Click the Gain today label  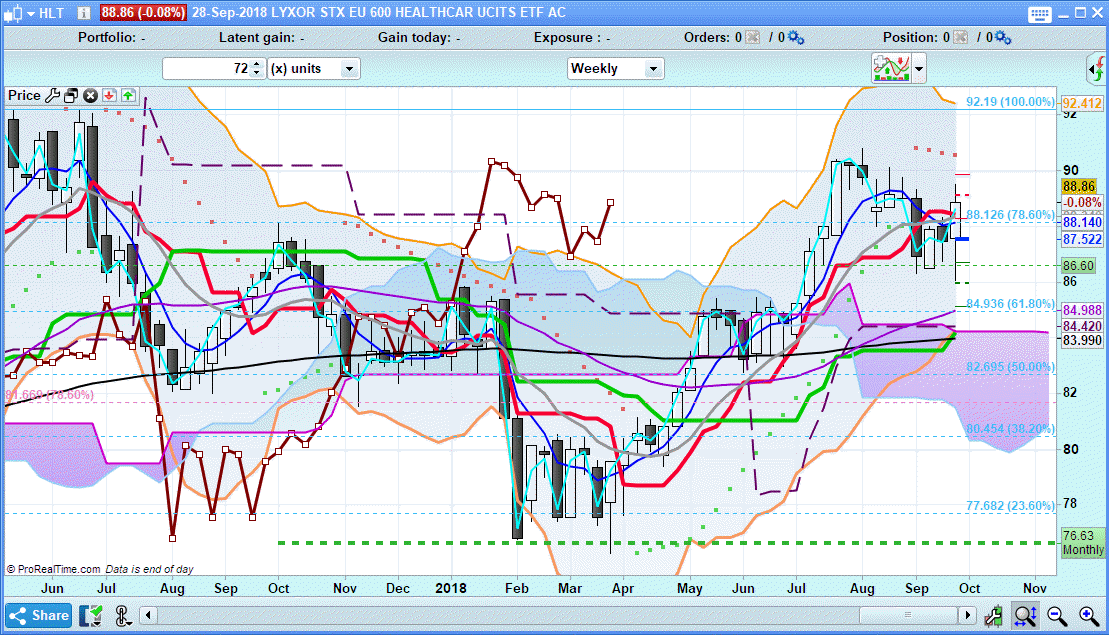[419, 37]
